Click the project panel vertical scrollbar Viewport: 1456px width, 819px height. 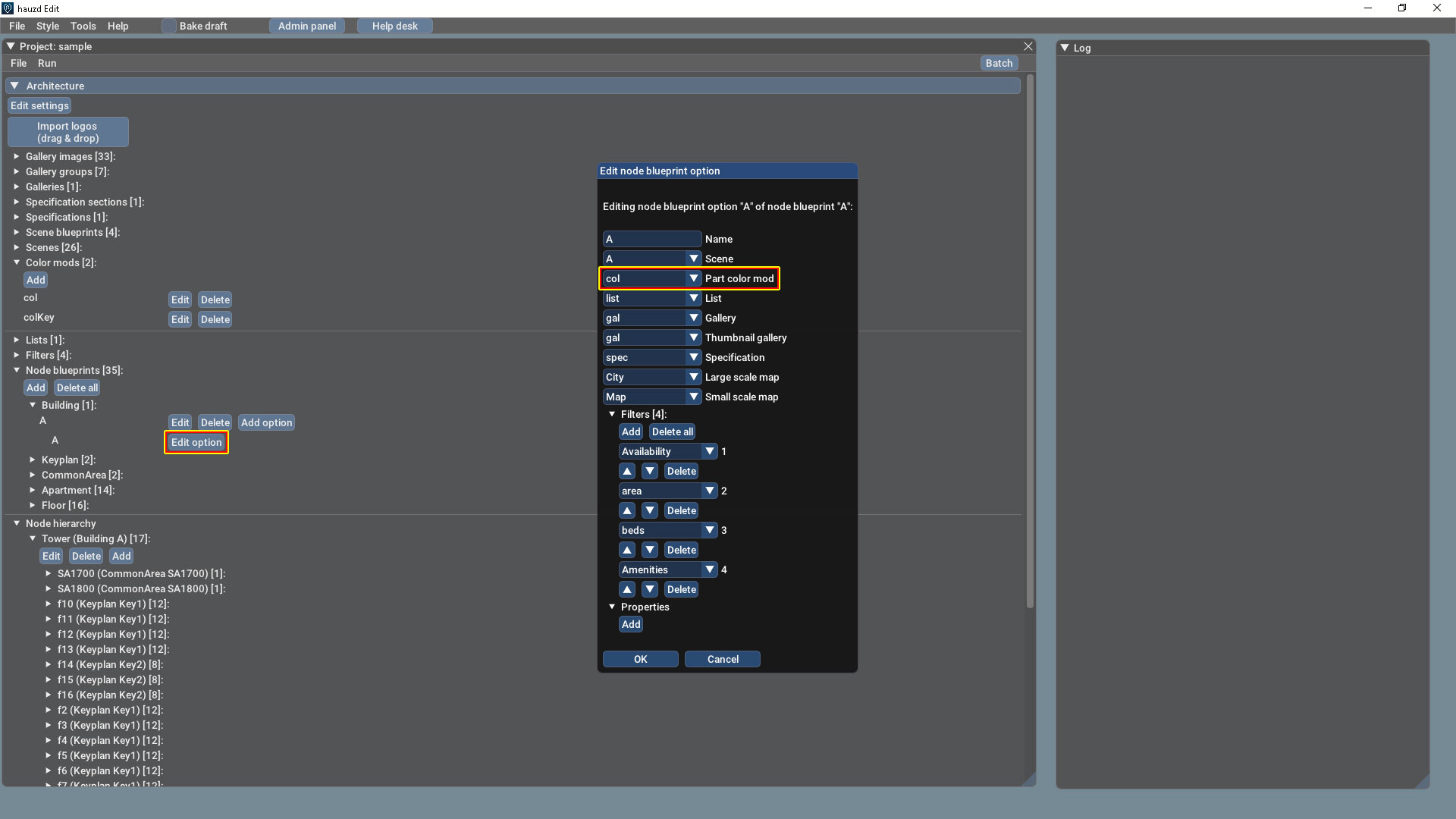(1030, 341)
